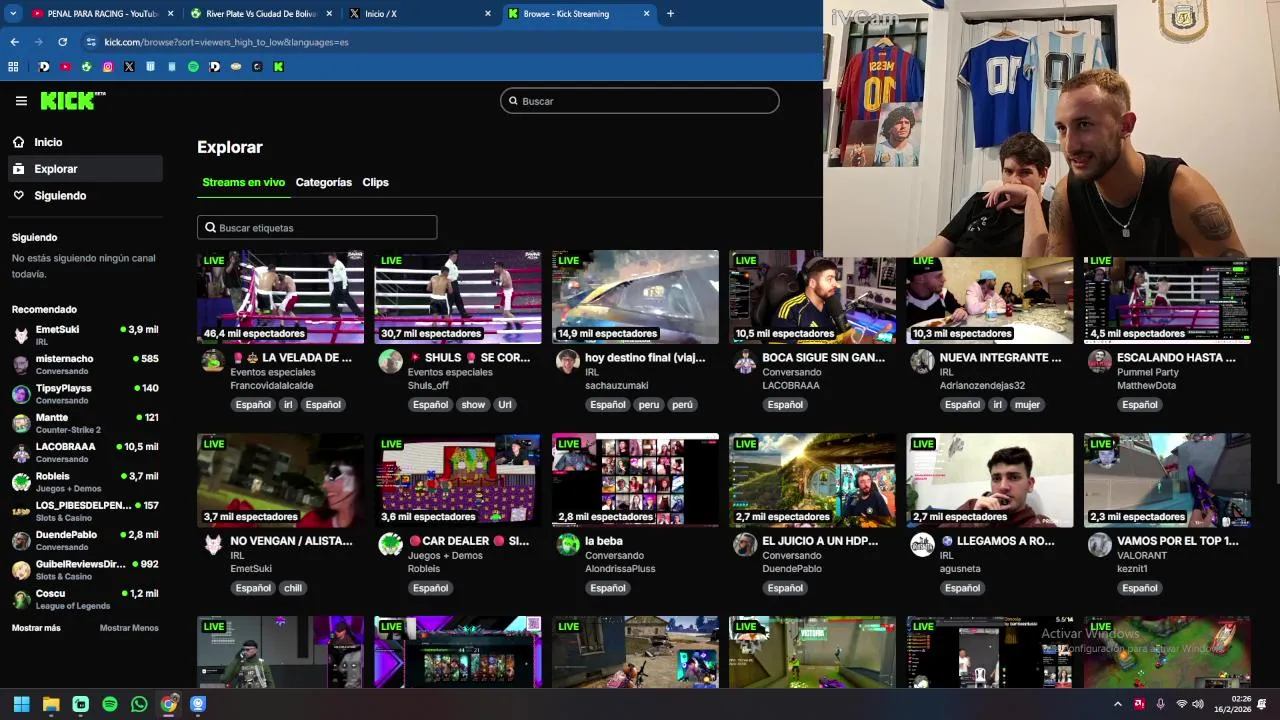Open Explorar in the Kick sidebar
This screenshot has height=720, width=1280.
pyautogui.click(x=84, y=169)
